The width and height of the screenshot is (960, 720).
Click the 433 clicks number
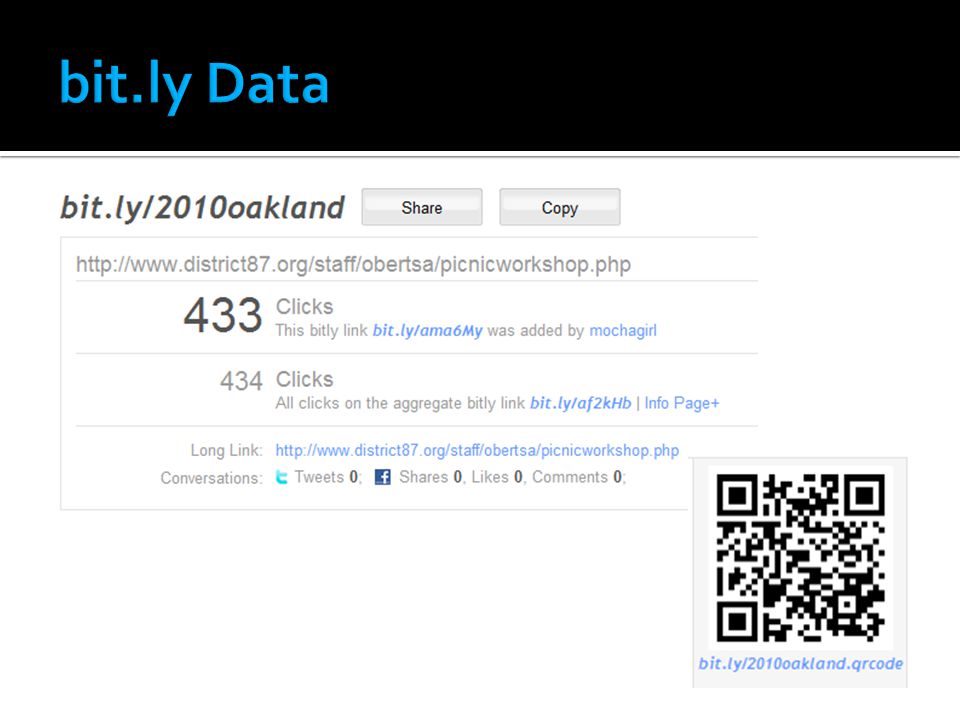pos(223,315)
